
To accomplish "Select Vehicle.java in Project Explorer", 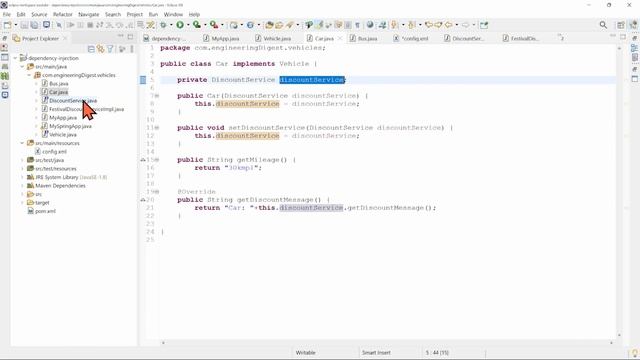I will (x=62, y=135).
